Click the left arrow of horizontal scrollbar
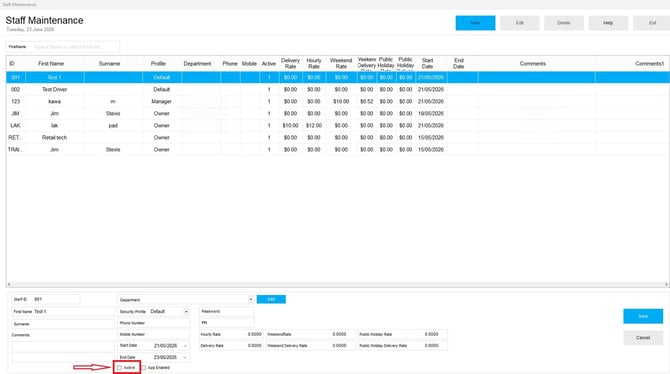Viewport: 670px width, 374px height. point(9,284)
